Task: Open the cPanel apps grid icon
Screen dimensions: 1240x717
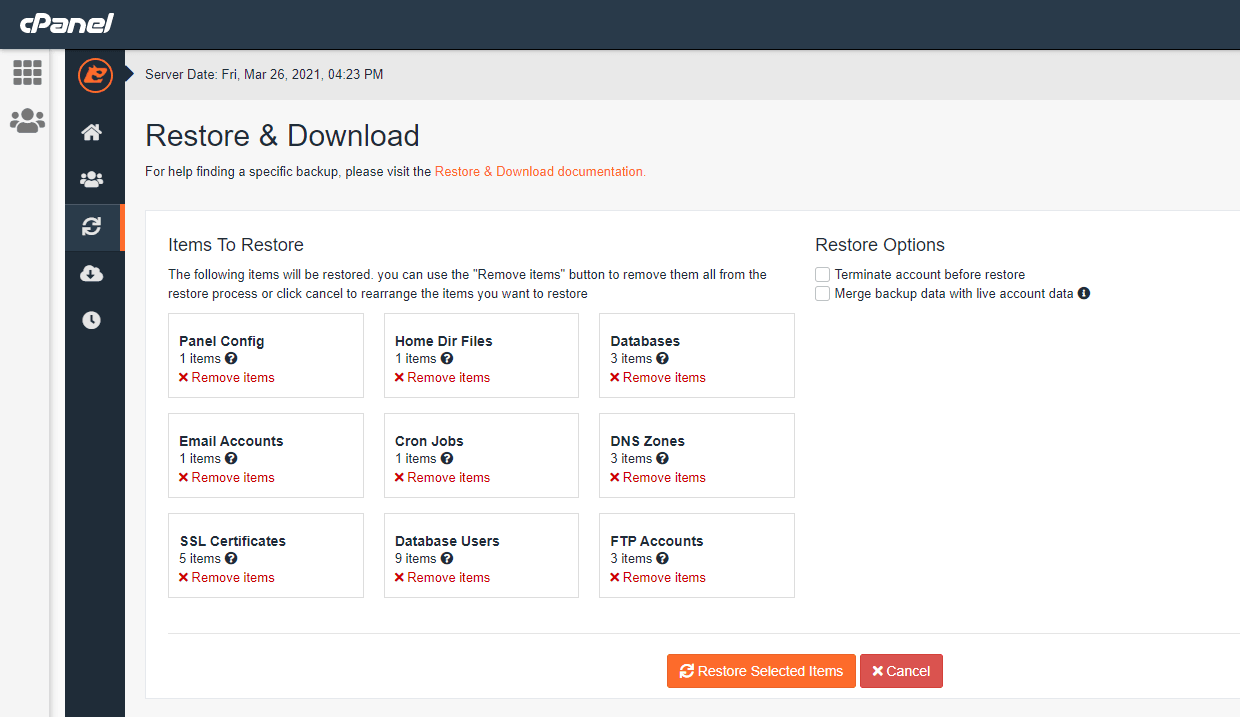Action: click(27, 72)
